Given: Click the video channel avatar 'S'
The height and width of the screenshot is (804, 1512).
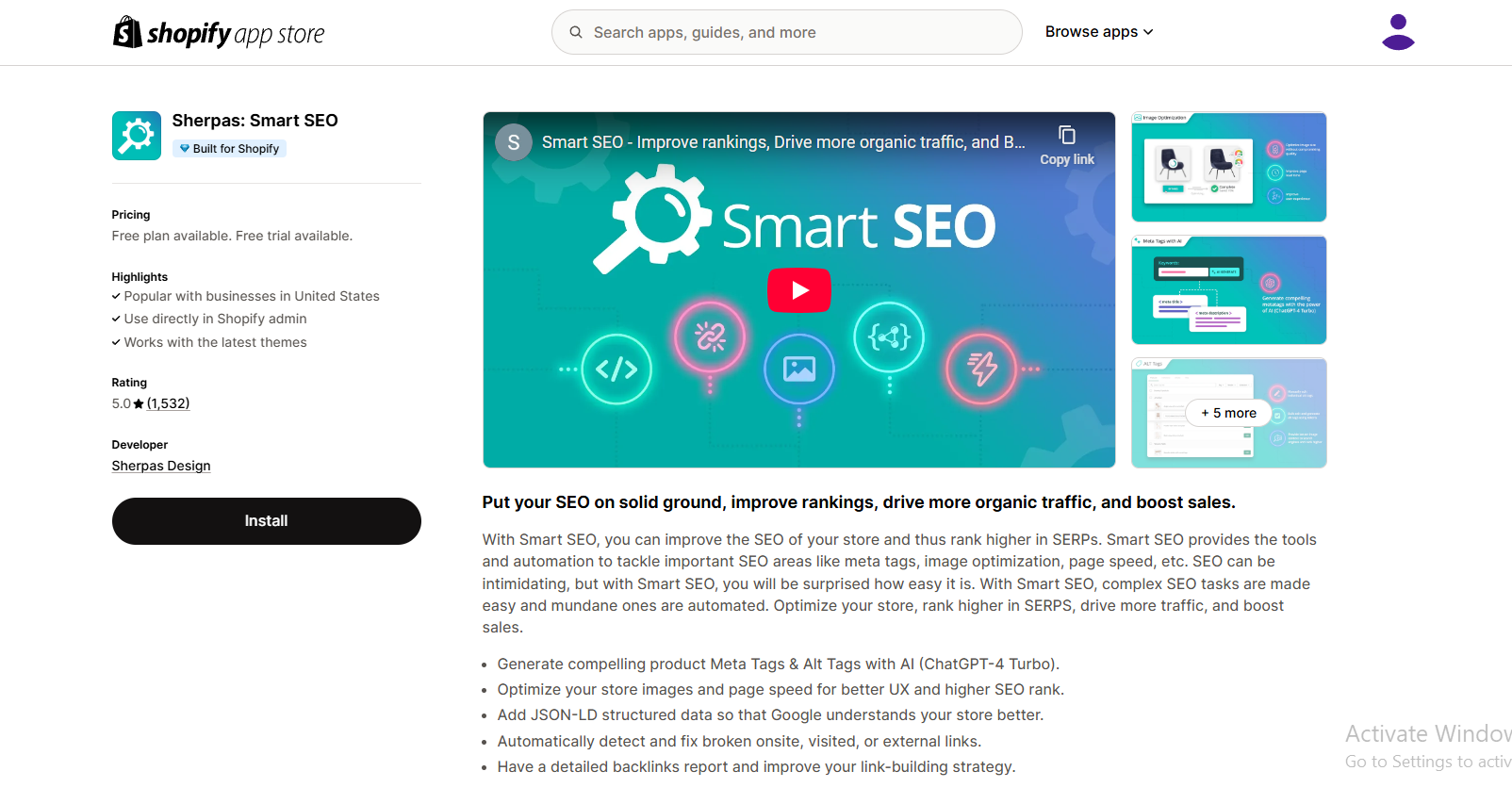Looking at the screenshot, I should (514, 142).
